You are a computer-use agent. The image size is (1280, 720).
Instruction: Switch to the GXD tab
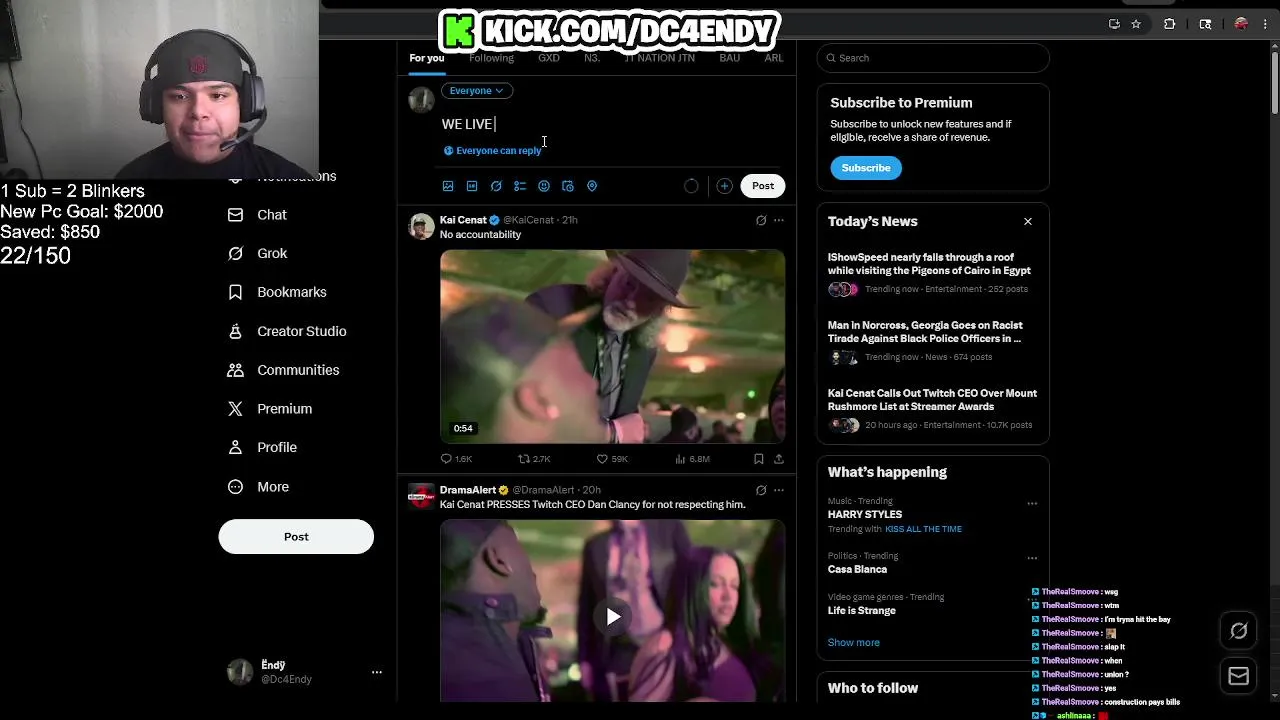coord(549,58)
